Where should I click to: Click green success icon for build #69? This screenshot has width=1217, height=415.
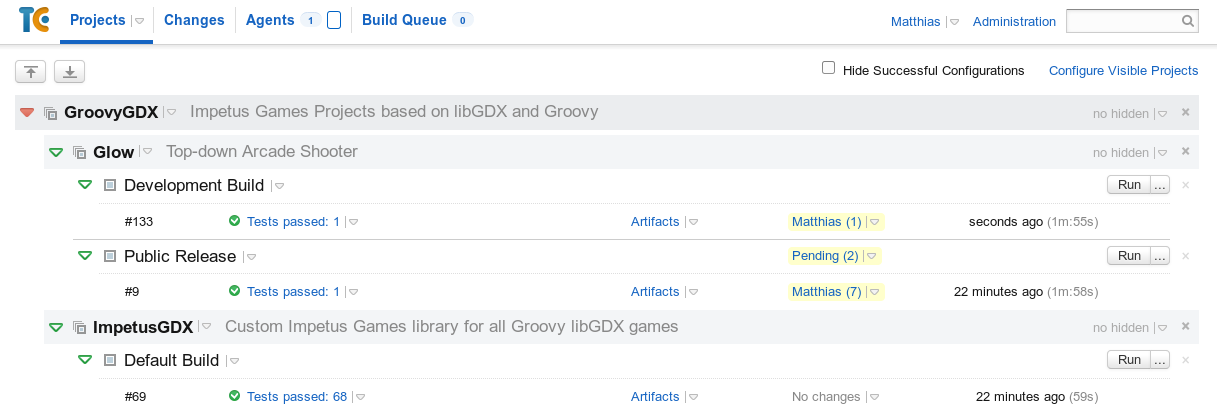click(234, 396)
